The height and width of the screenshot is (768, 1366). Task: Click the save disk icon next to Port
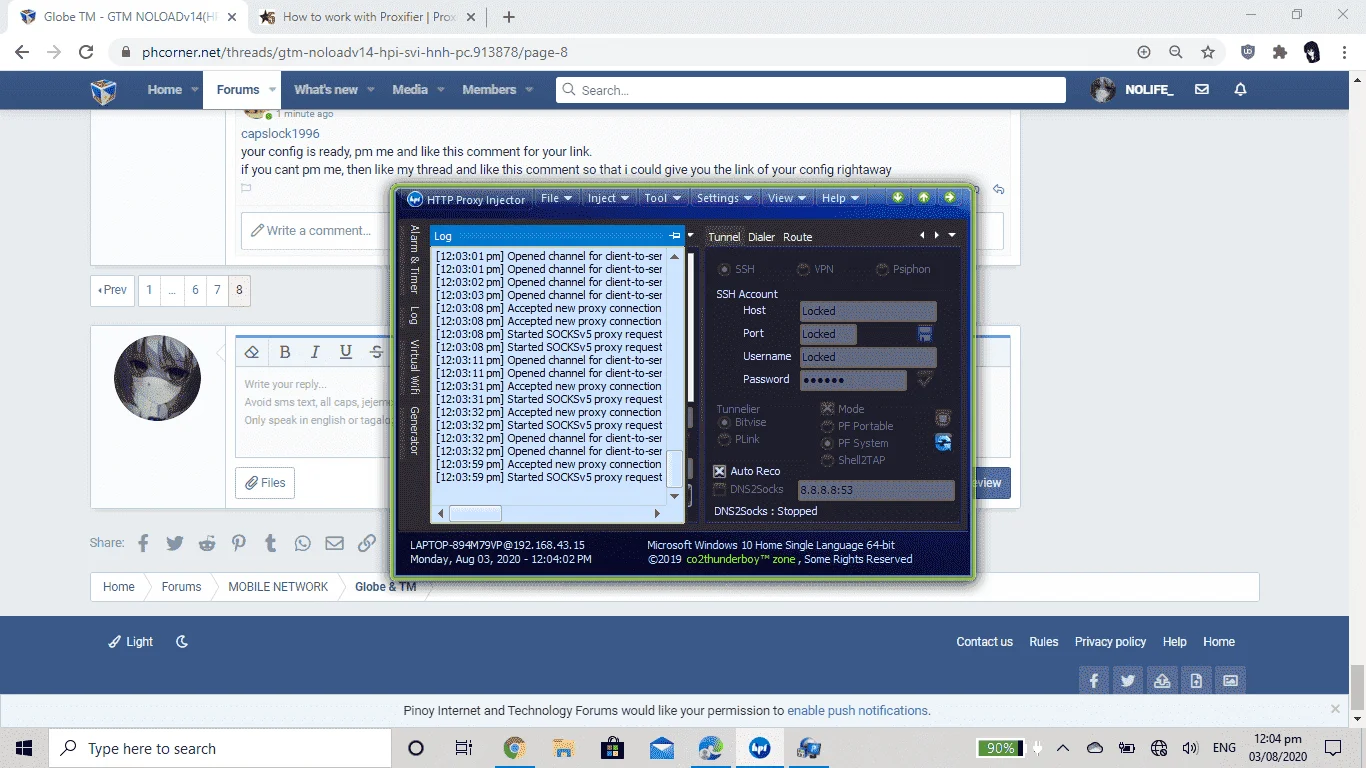(x=925, y=333)
